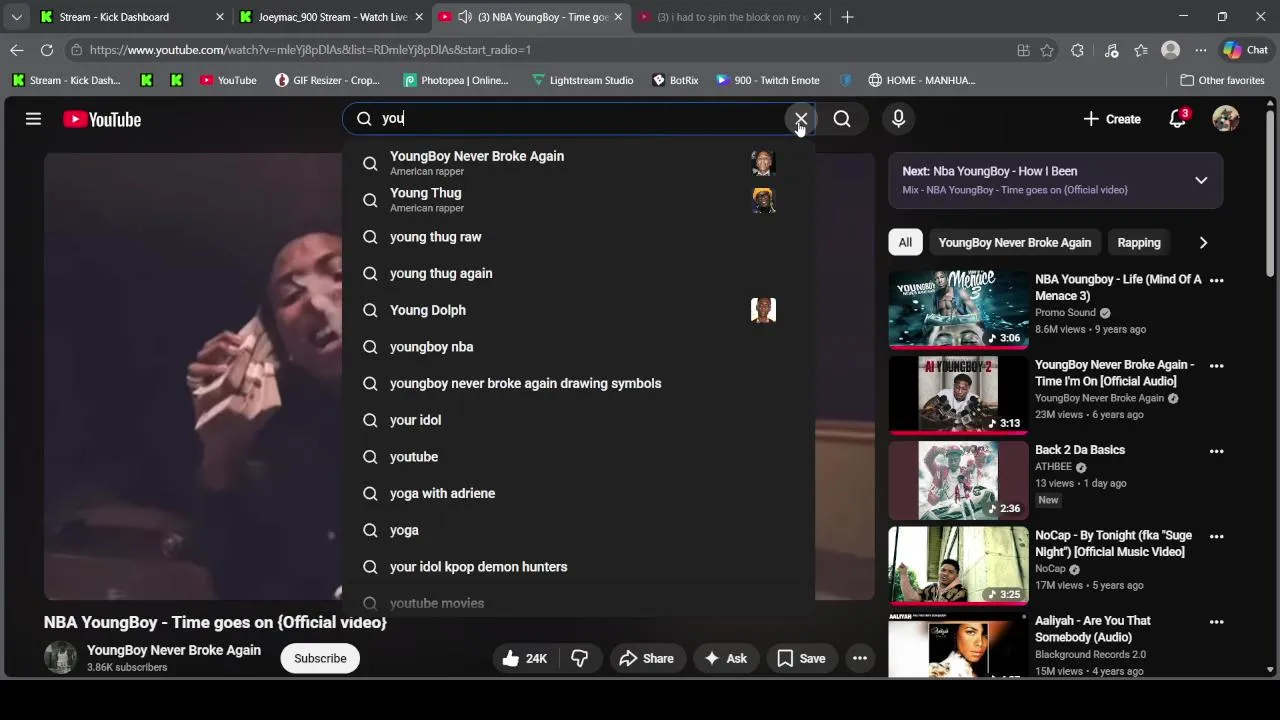This screenshot has height=720, width=1280.
Task: Switch to Joeymac_900 Stream tab
Action: [x=332, y=17]
